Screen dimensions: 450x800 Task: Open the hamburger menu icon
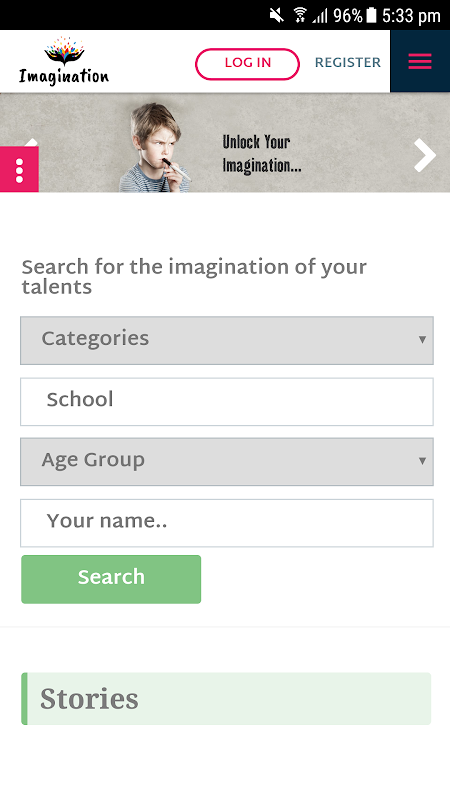tap(420, 62)
